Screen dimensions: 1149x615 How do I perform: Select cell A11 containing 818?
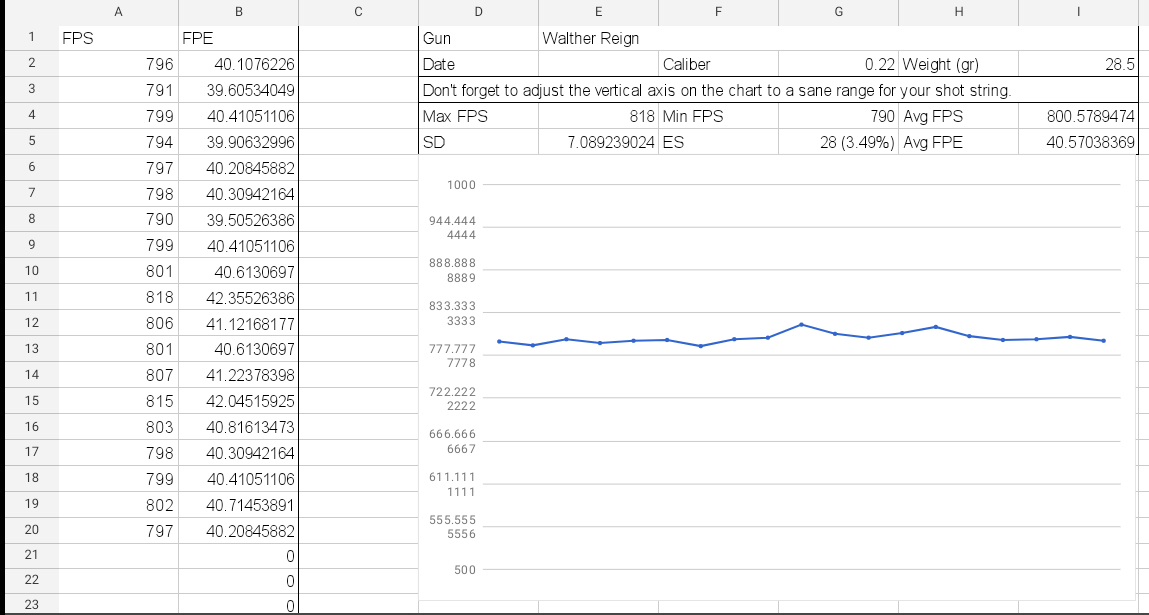point(118,298)
